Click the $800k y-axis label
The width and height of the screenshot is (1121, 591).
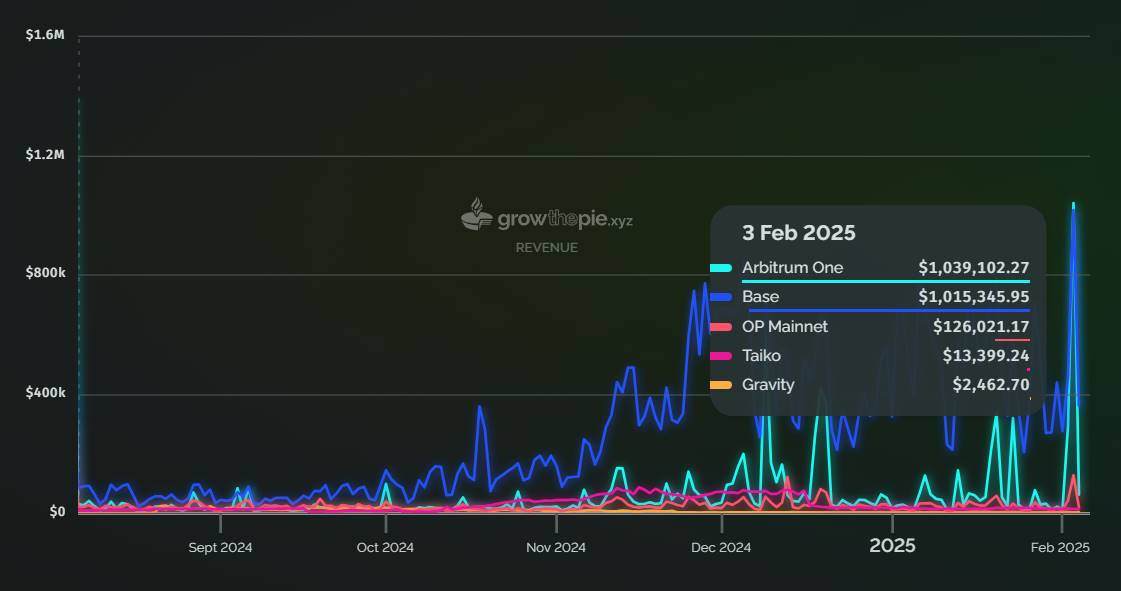coord(45,274)
